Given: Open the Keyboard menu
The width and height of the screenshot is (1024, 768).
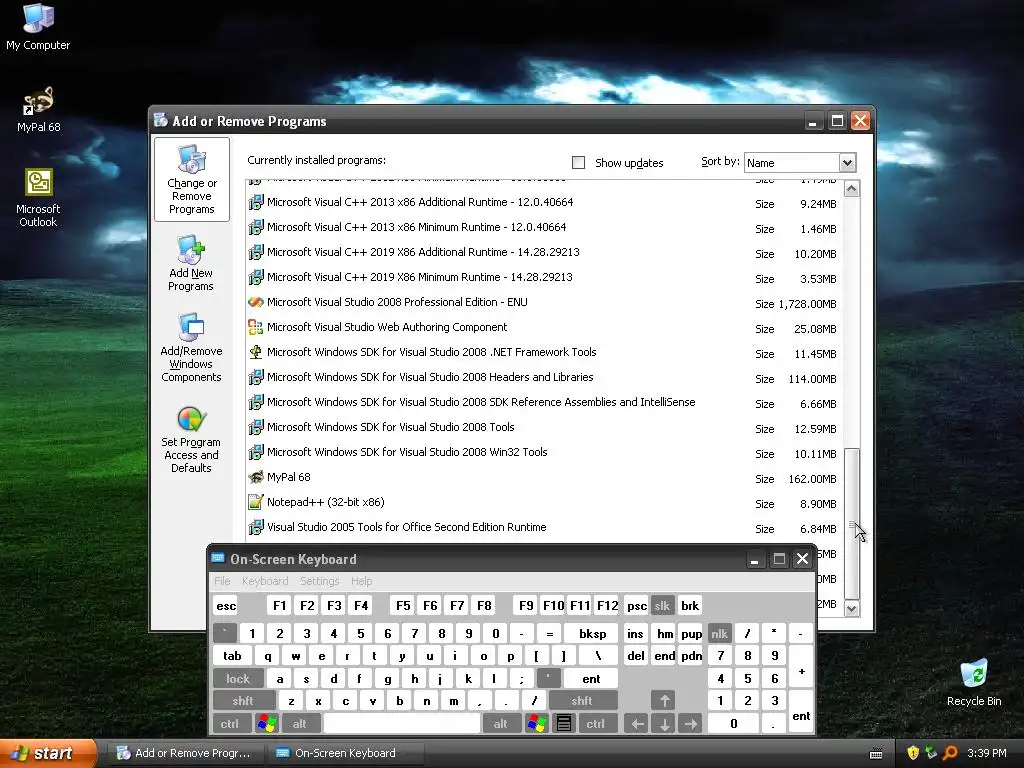Looking at the screenshot, I should pos(264,581).
